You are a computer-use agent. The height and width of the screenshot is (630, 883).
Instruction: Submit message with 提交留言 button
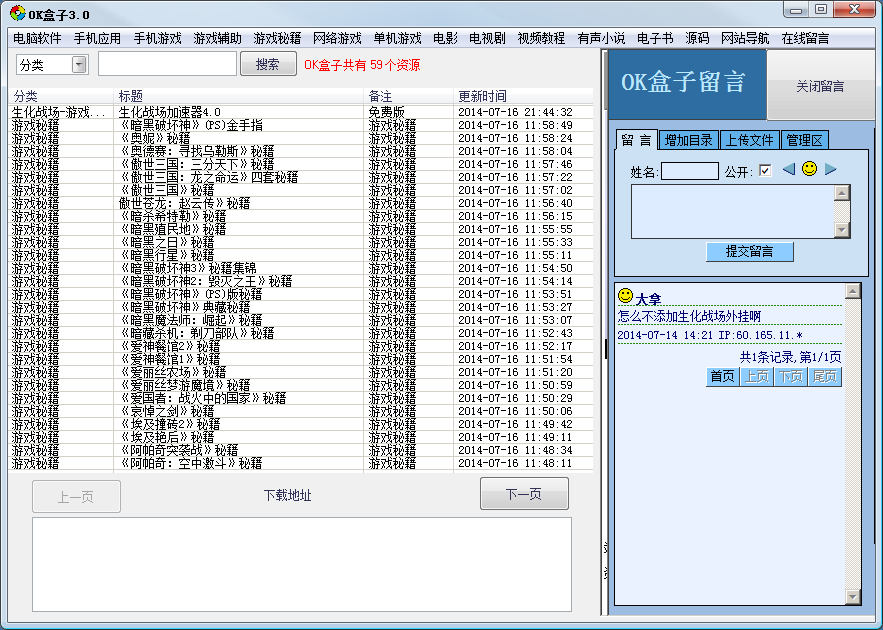point(749,252)
